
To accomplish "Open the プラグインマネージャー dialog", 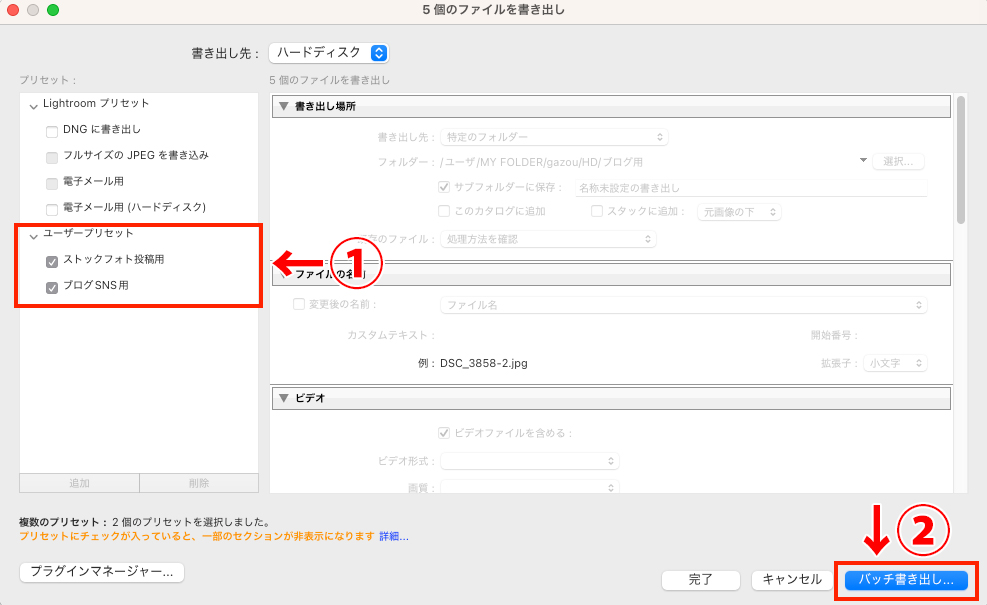I will coord(100,572).
